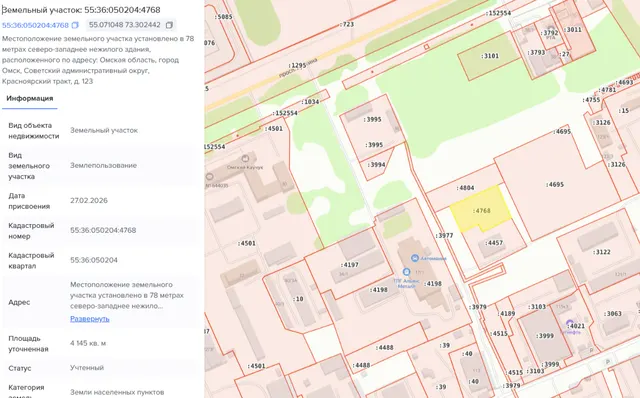Open the blue cadastral number link at top

(x=35, y=25)
